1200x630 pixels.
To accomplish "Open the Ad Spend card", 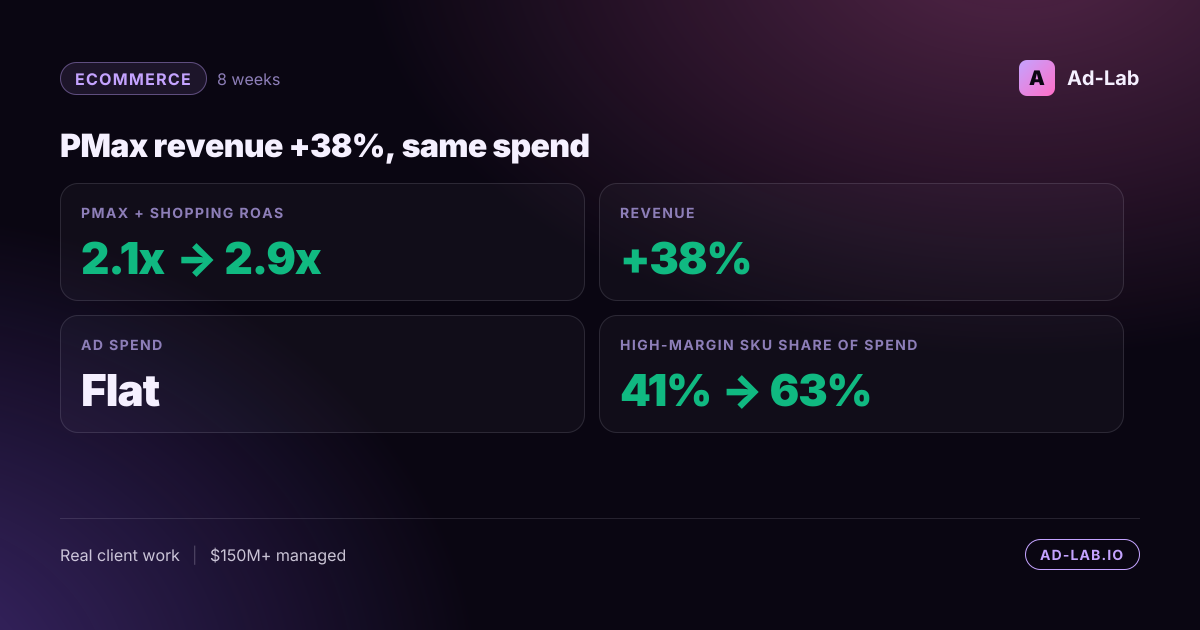I will 322,374.
